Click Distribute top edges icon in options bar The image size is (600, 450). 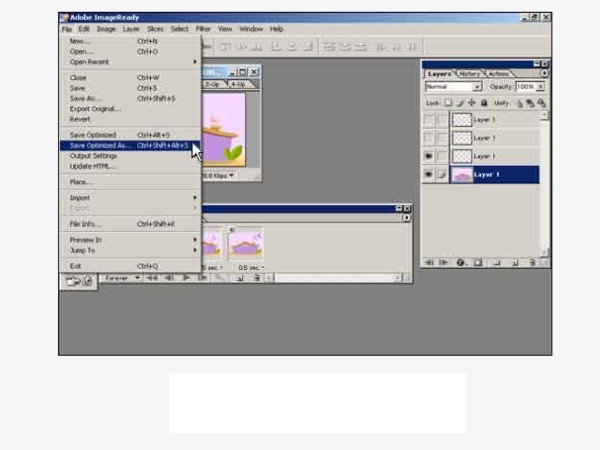(x=329, y=47)
